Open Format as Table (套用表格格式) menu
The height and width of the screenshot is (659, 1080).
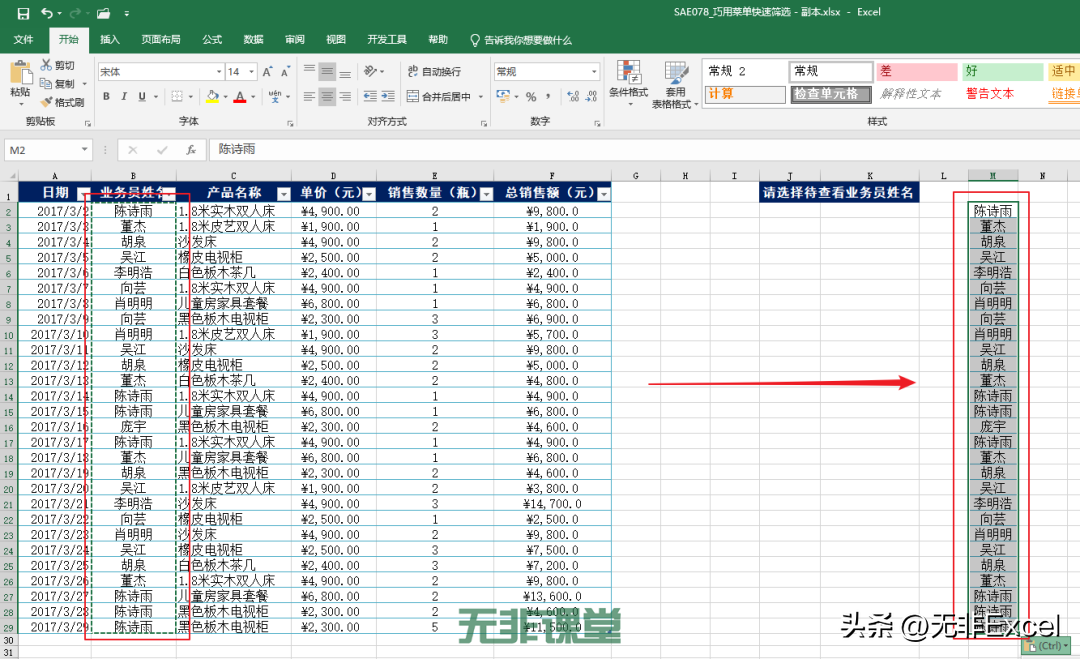tap(675, 84)
